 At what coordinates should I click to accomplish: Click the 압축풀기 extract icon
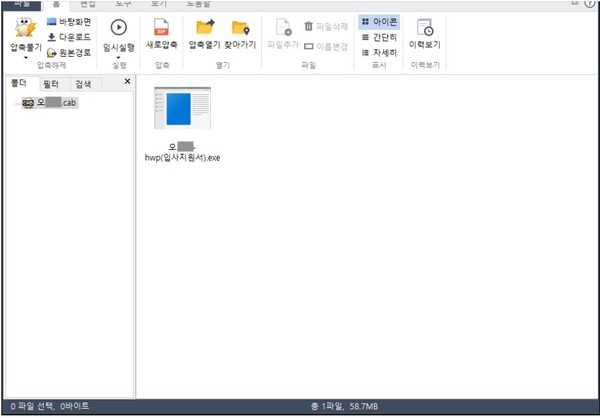[26, 28]
